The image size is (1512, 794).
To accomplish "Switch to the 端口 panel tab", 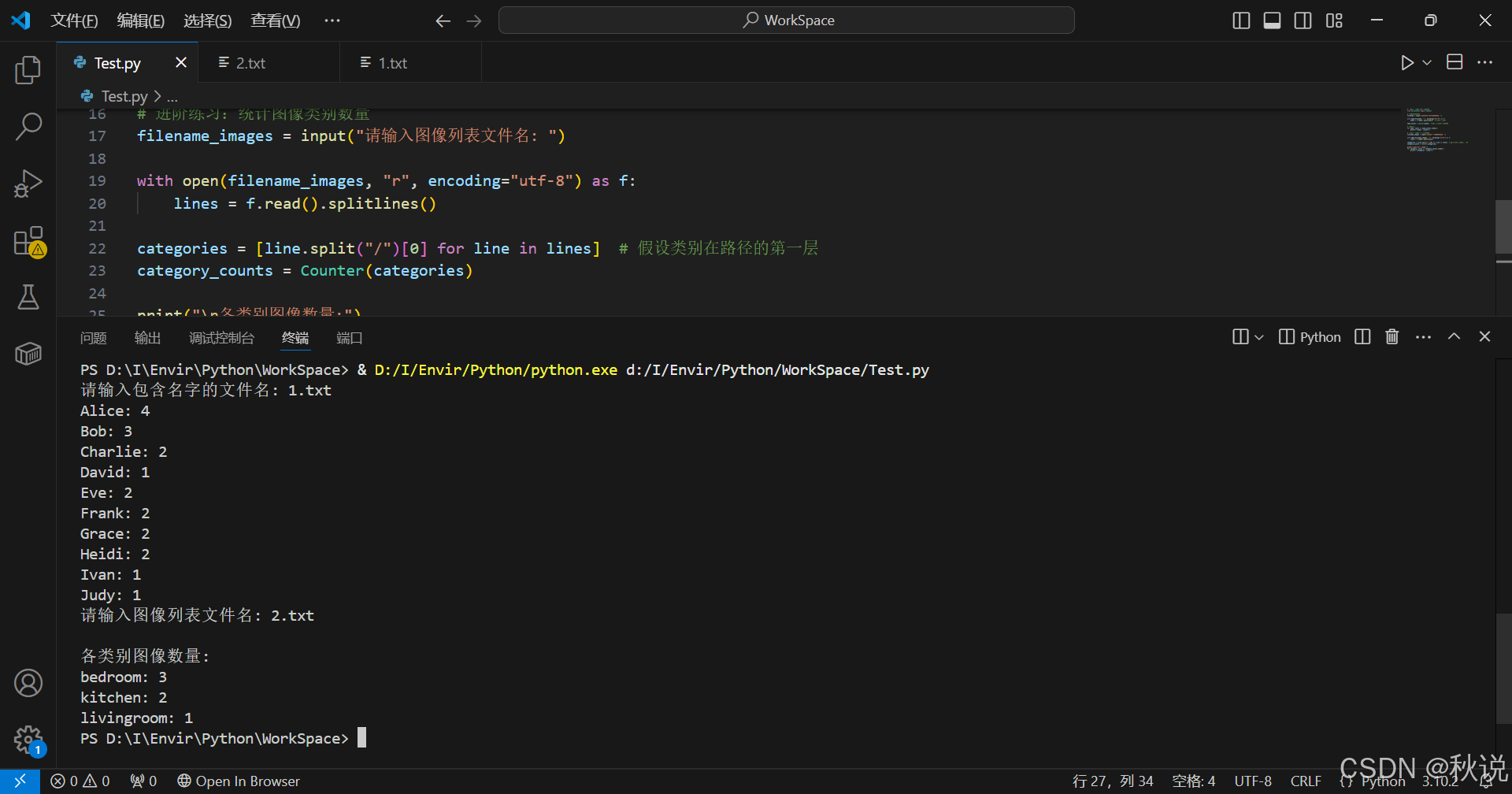I will (350, 338).
